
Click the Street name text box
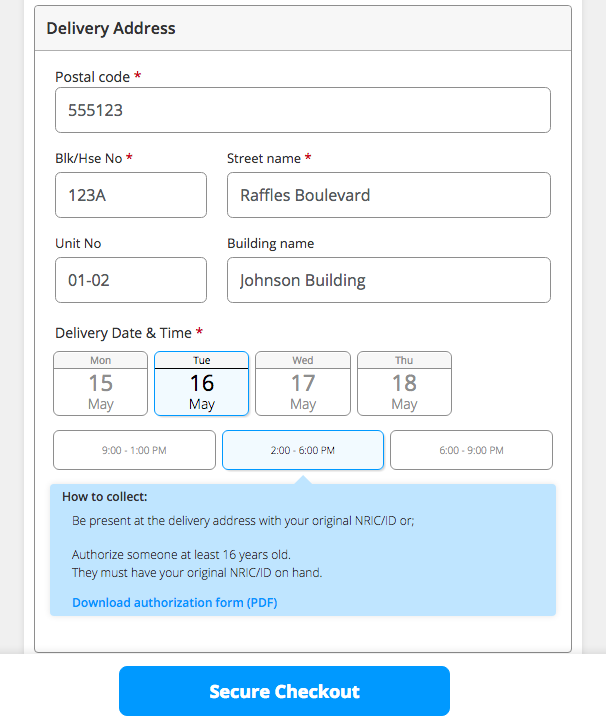[x=388, y=195]
